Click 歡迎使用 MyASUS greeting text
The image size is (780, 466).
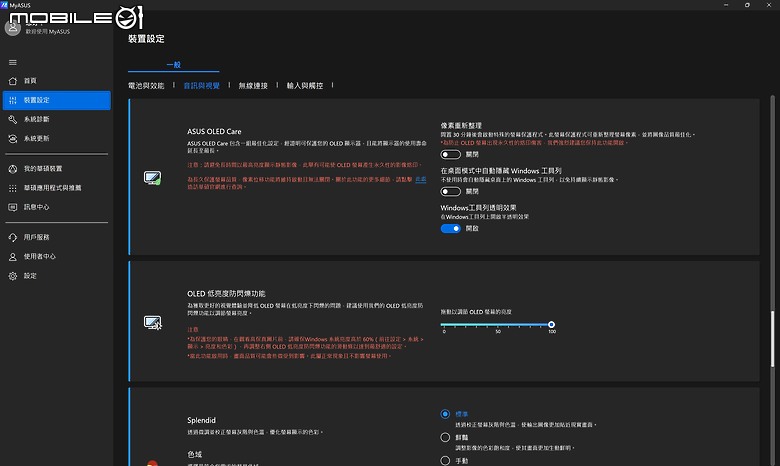48,31
